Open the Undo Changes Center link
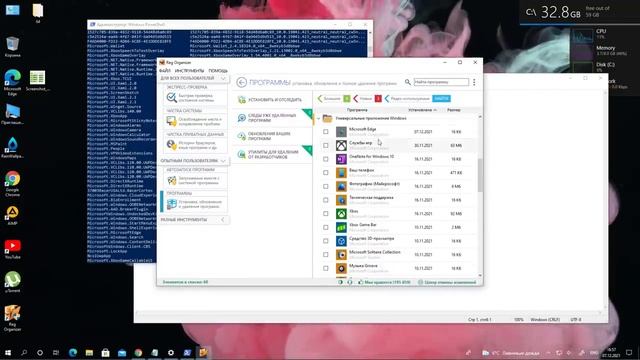 450,282
